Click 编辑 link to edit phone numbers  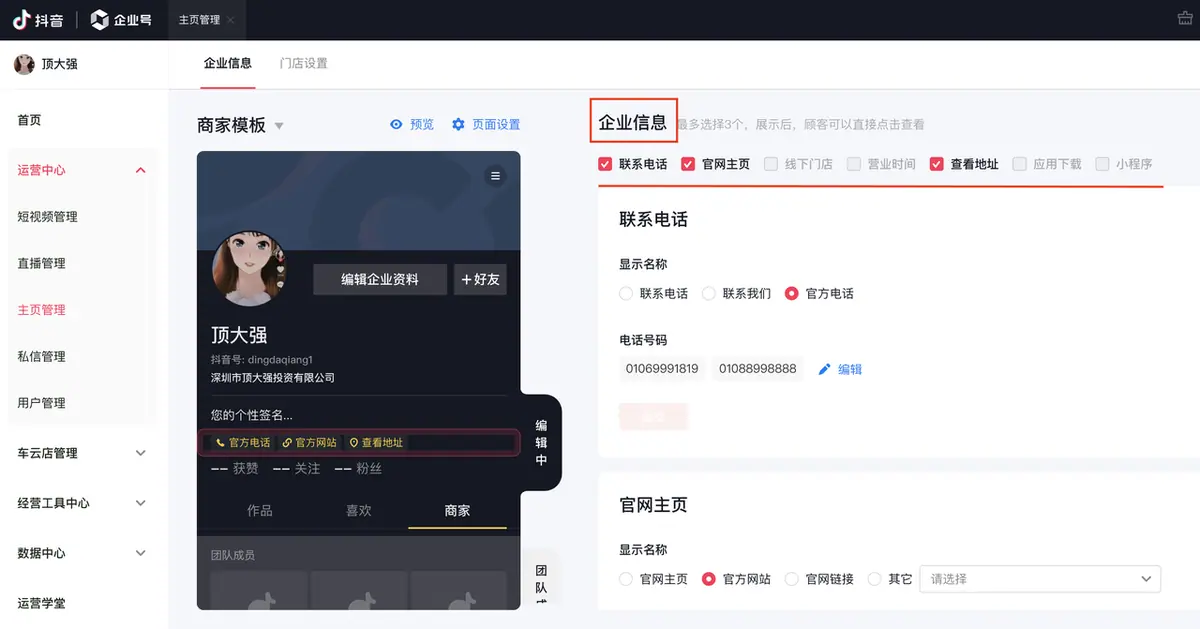click(x=850, y=369)
